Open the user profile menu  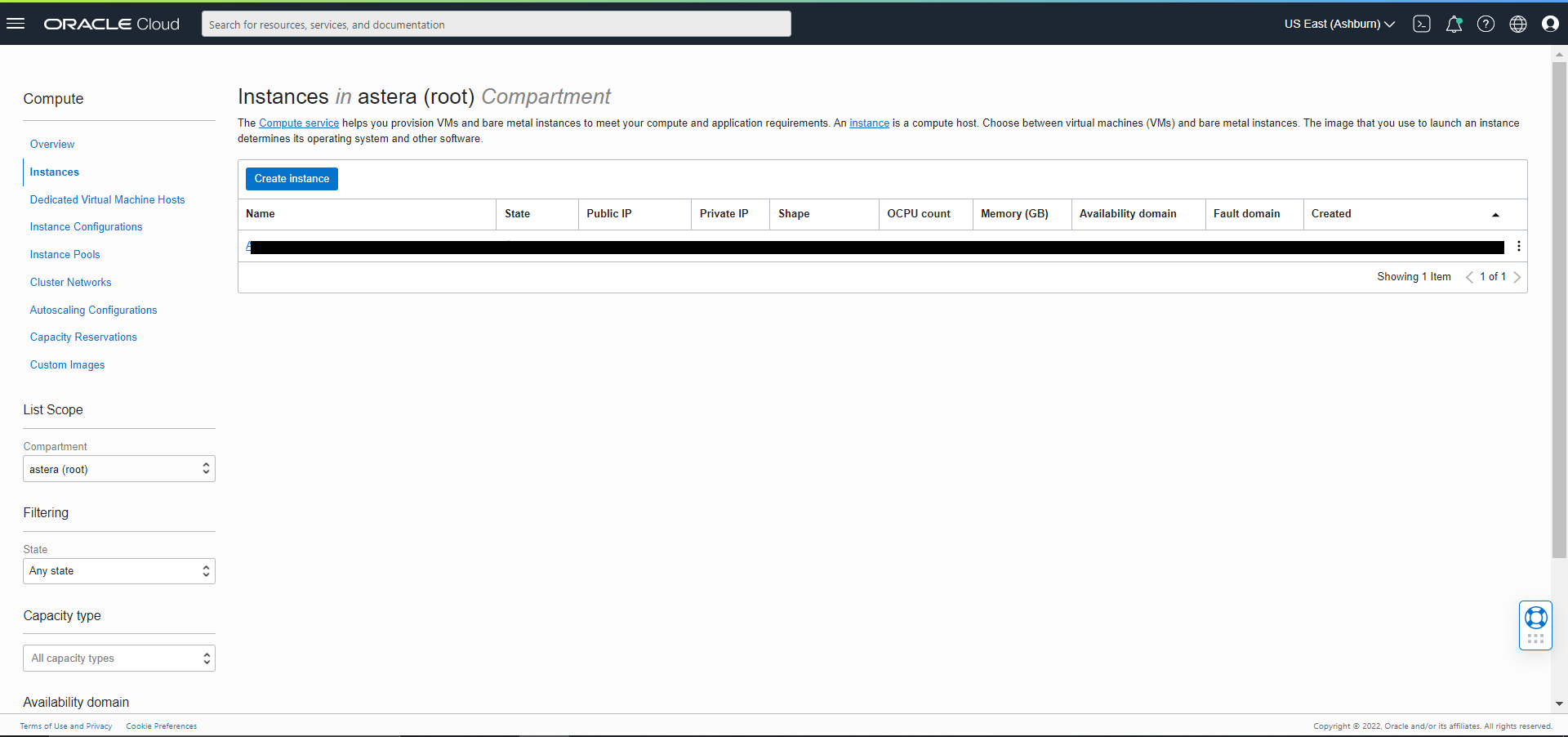1550,24
